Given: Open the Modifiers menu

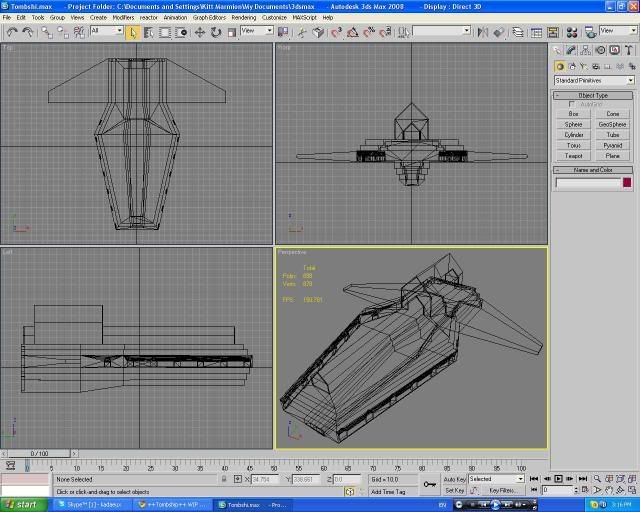Looking at the screenshot, I should click(x=123, y=17).
